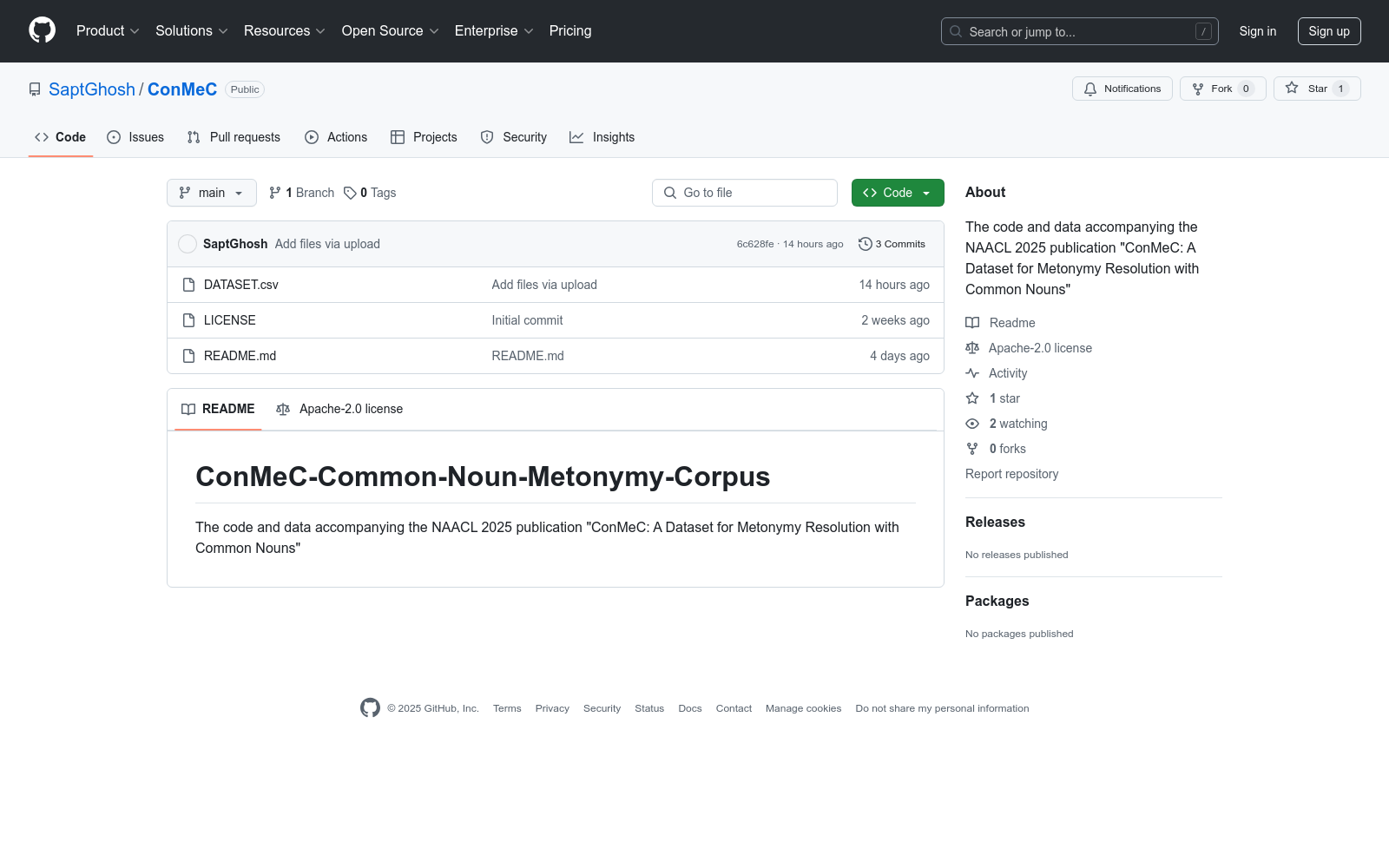Open the footer Docs link
This screenshot has height=868, width=1389.
690,708
